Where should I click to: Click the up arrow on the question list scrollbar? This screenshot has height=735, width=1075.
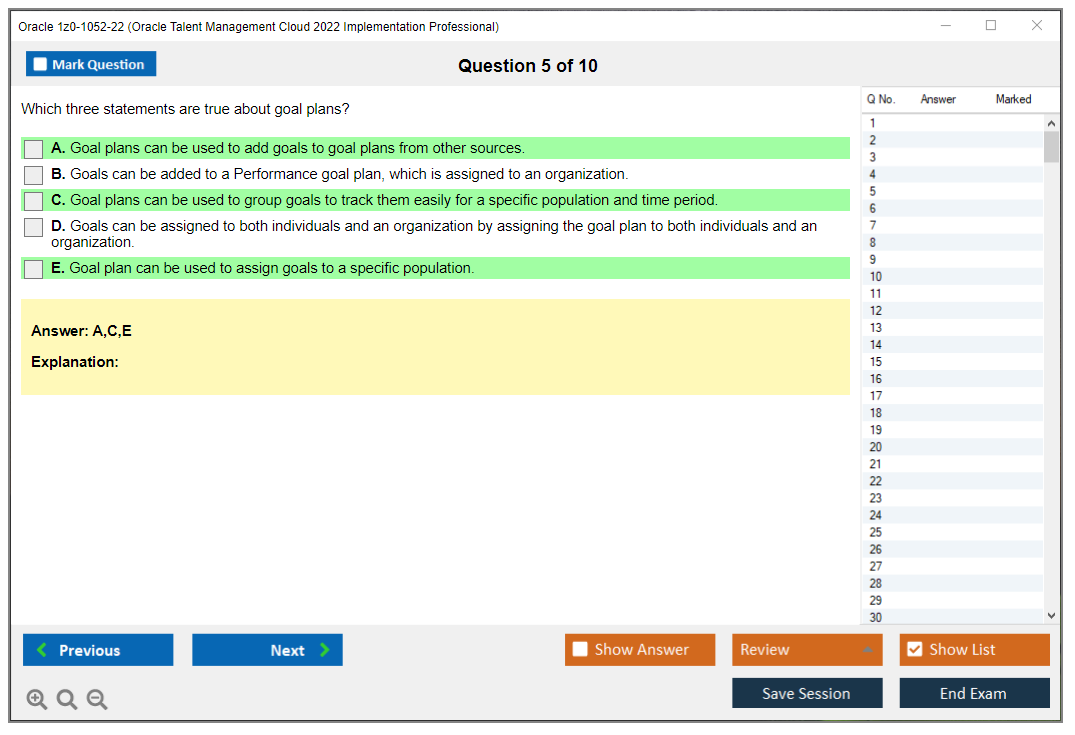click(x=1051, y=122)
